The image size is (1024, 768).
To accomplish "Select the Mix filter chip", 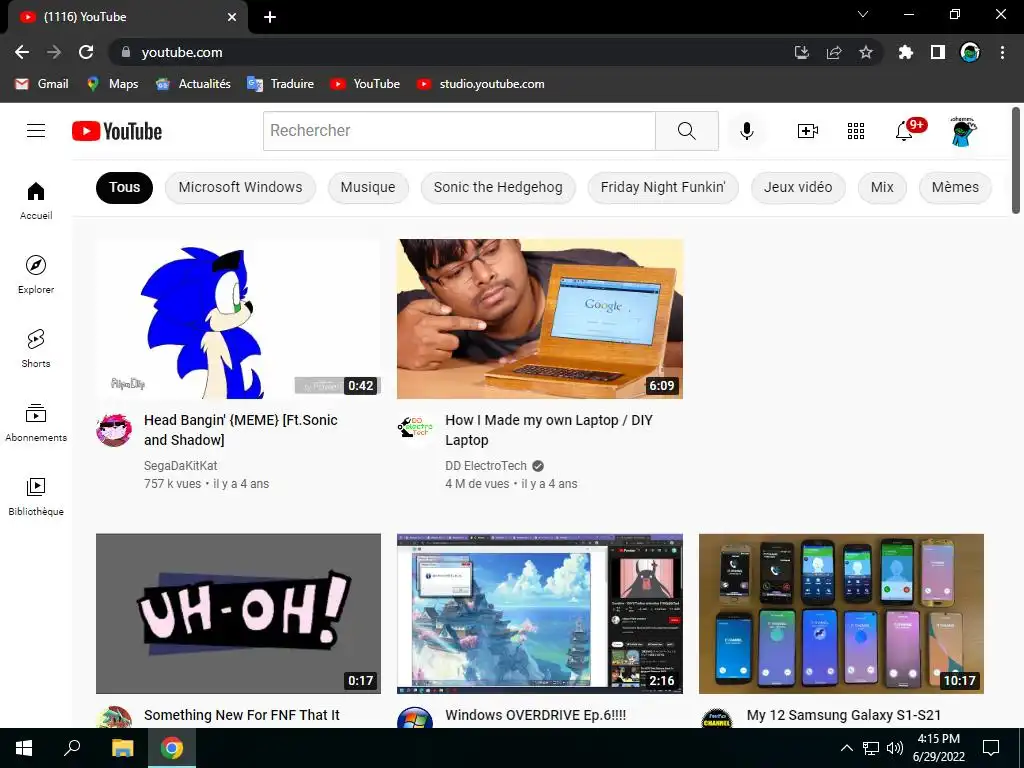I will pos(882,187).
